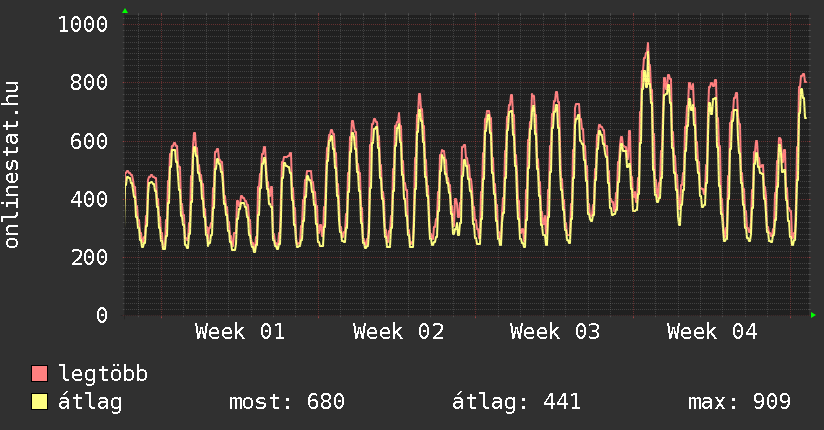Click the yellow átlag legend color swatch

[40, 403]
